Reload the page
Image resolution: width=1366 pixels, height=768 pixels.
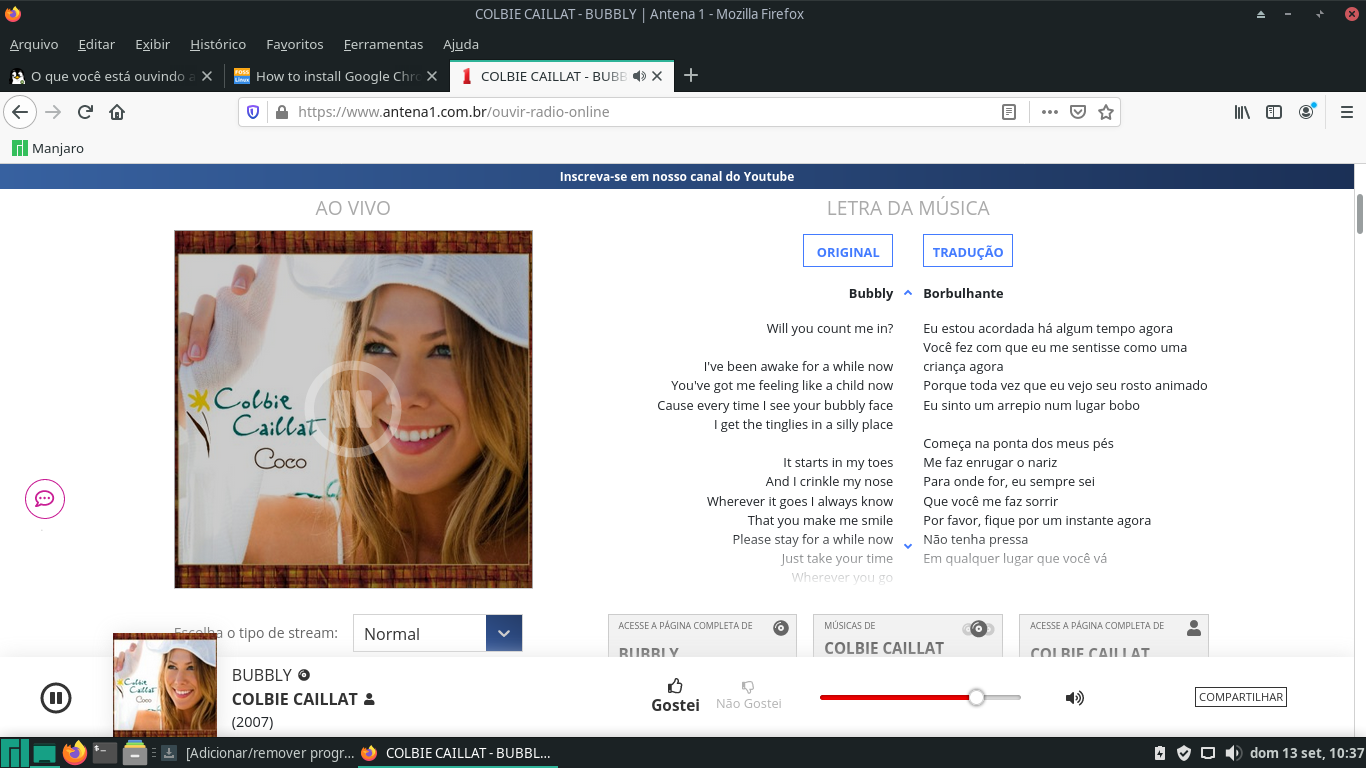coord(85,112)
